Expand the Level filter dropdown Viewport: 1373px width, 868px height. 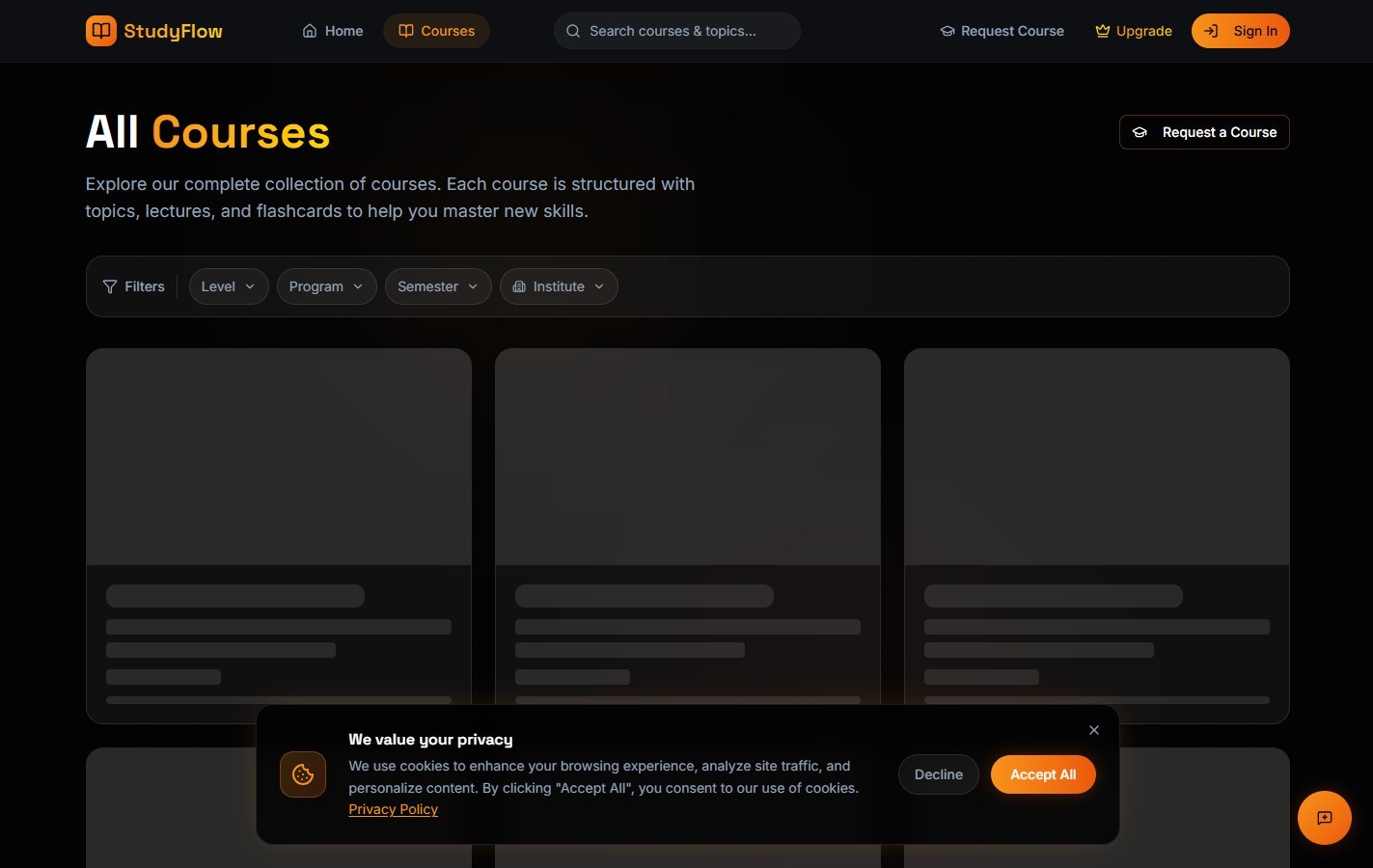click(229, 286)
